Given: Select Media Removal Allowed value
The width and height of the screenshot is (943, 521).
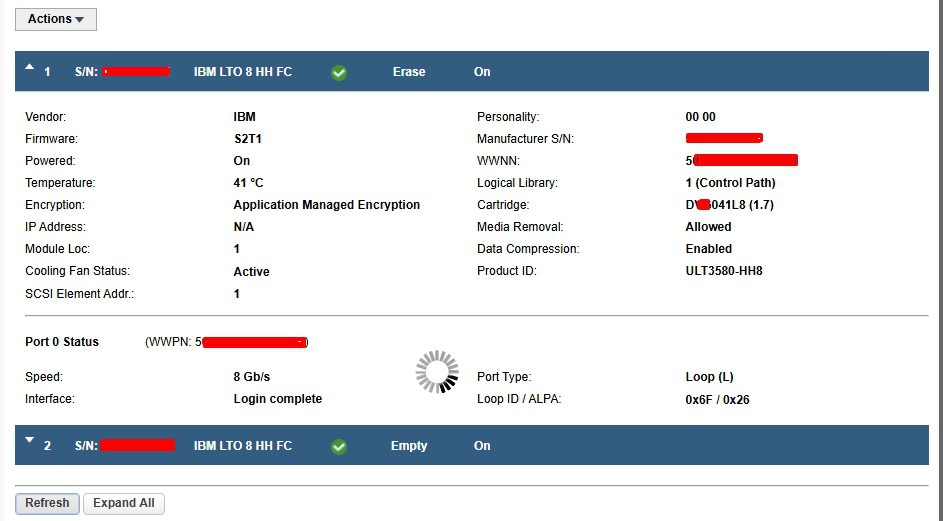Looking at the screenshot, I should [x=708, y=227].
